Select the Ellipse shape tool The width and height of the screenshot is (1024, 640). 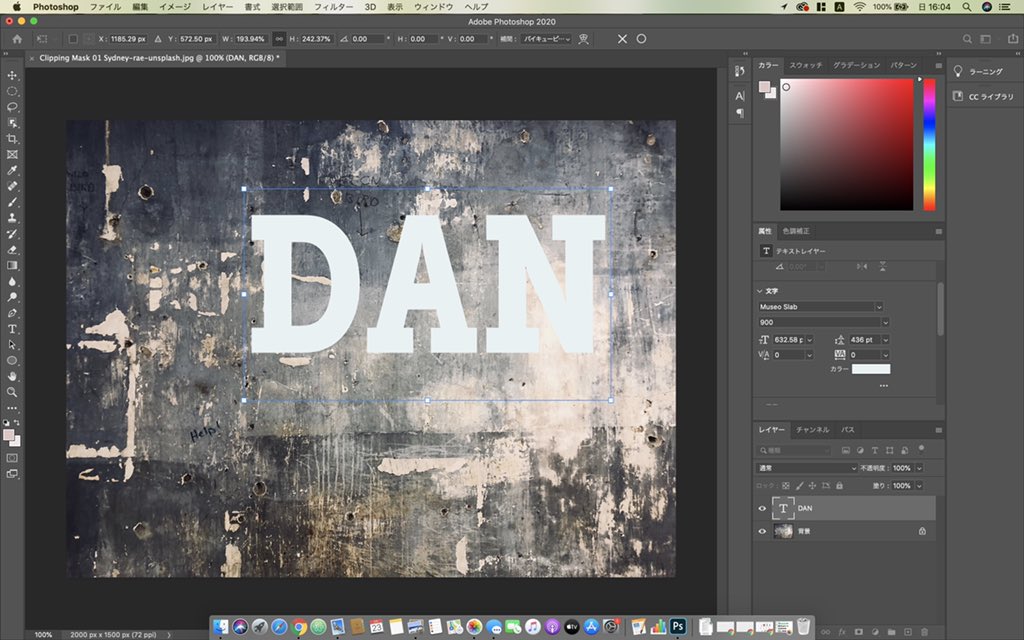12,360
